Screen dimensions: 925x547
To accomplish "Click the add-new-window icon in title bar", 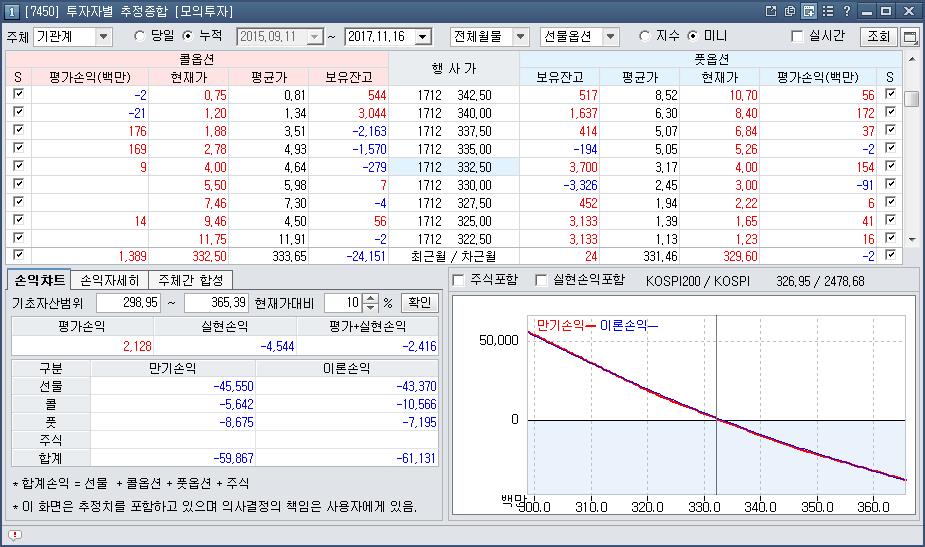I will click(808, 11).
